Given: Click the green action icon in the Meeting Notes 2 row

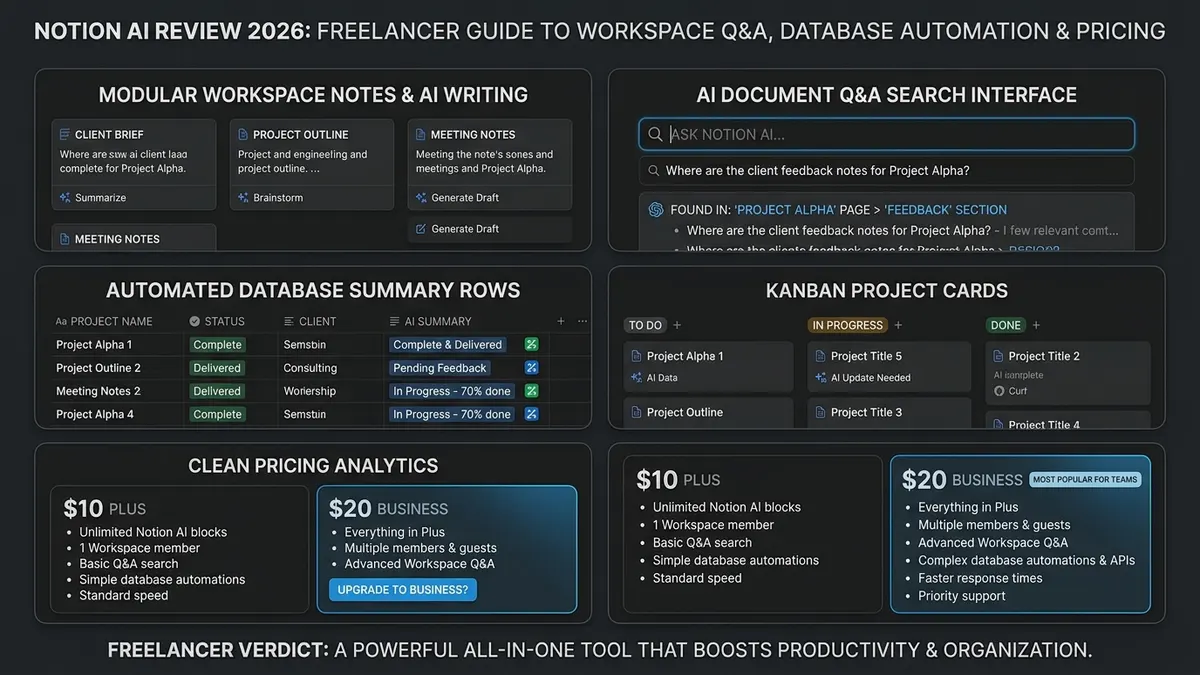Looking at the screenshot, I should click(x=531, y=391).
